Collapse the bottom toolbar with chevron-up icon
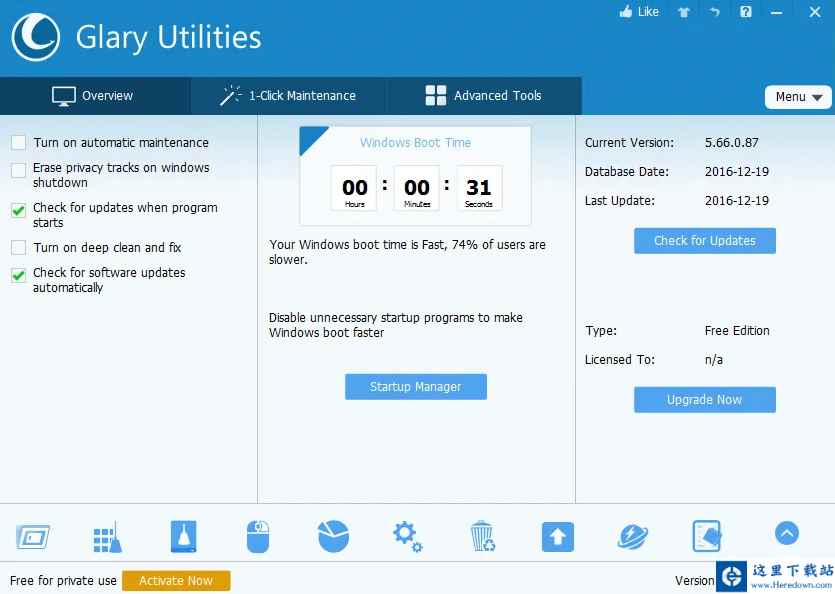The width and height of the screenshot is (835, 594). pyautogui.click(x=787, y=533)
